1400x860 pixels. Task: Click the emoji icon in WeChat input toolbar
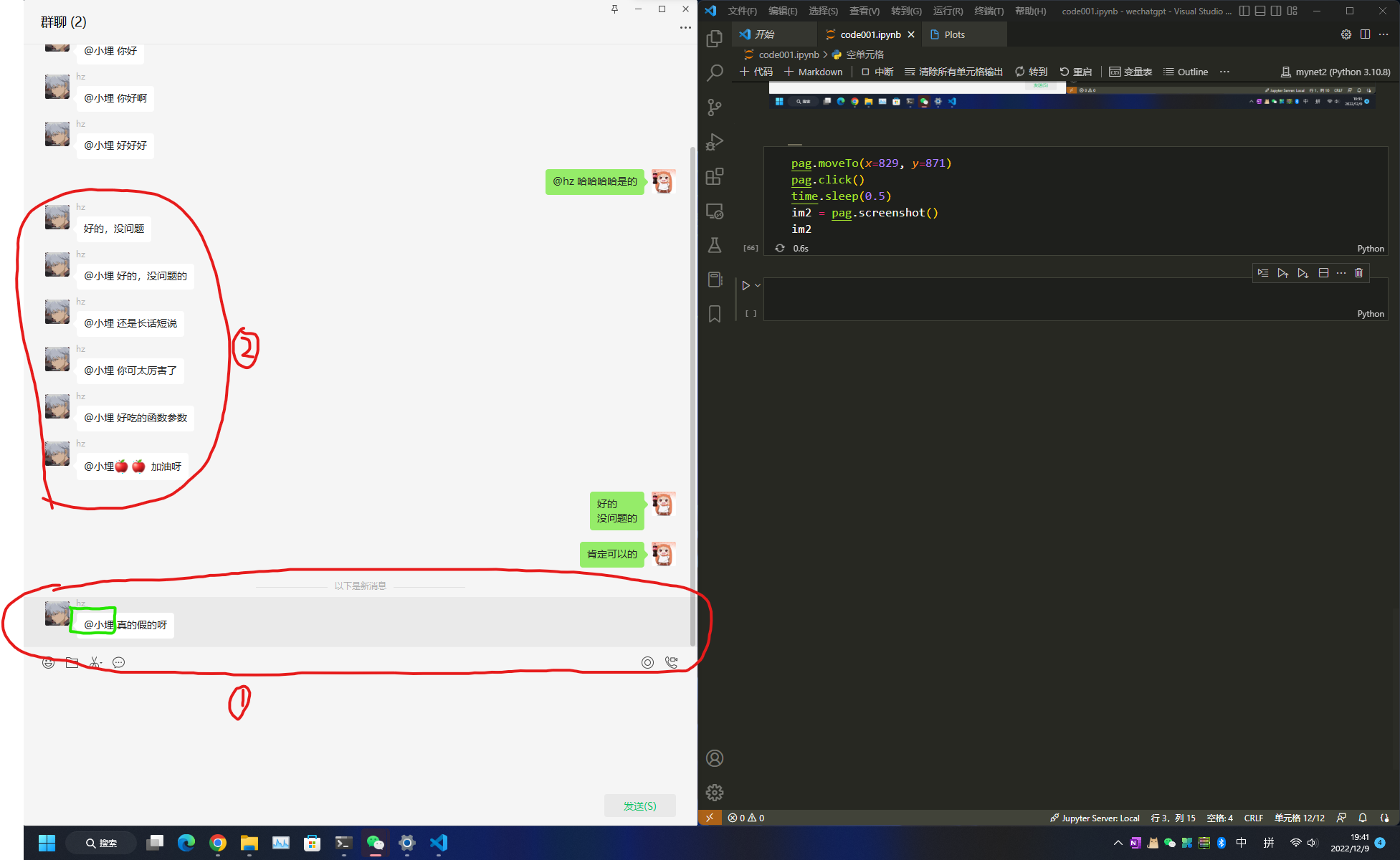[x=48, y=663]
